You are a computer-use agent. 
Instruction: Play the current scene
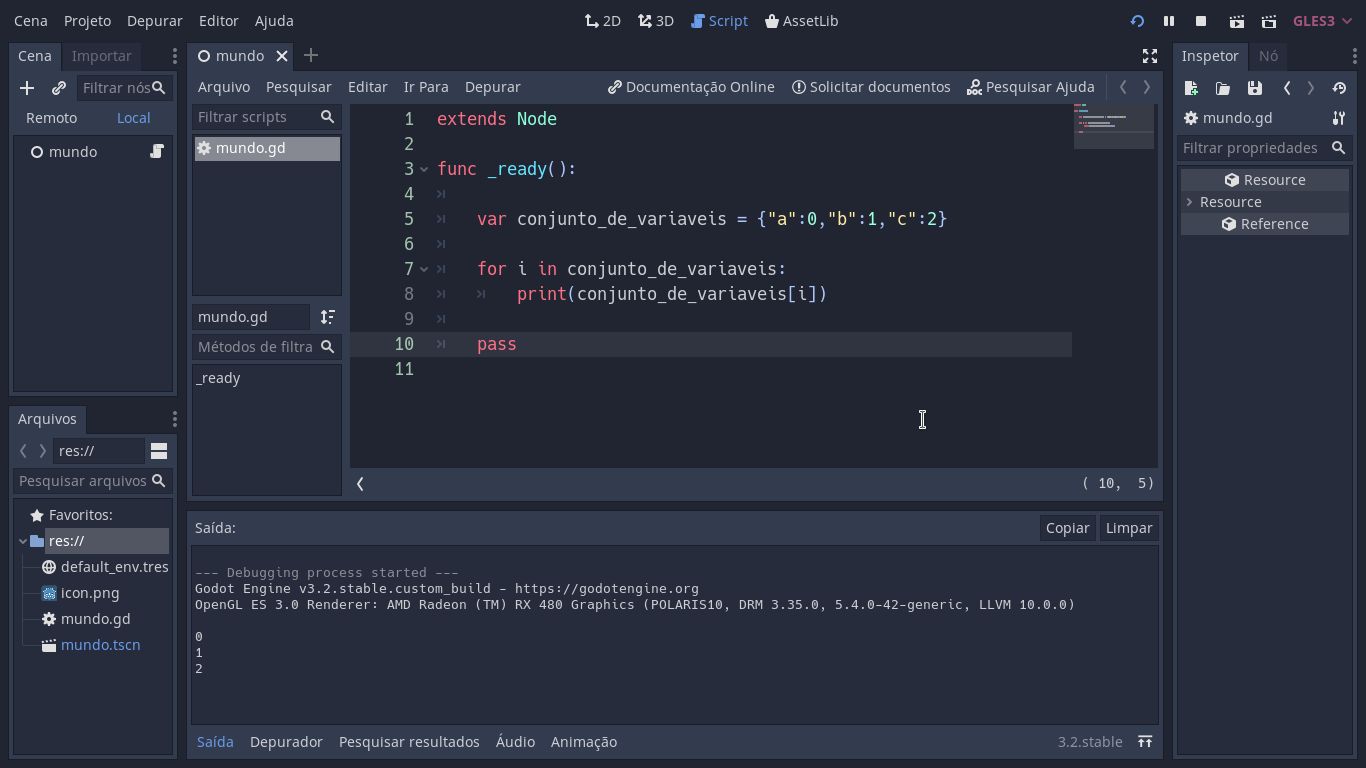[1237, 21]
